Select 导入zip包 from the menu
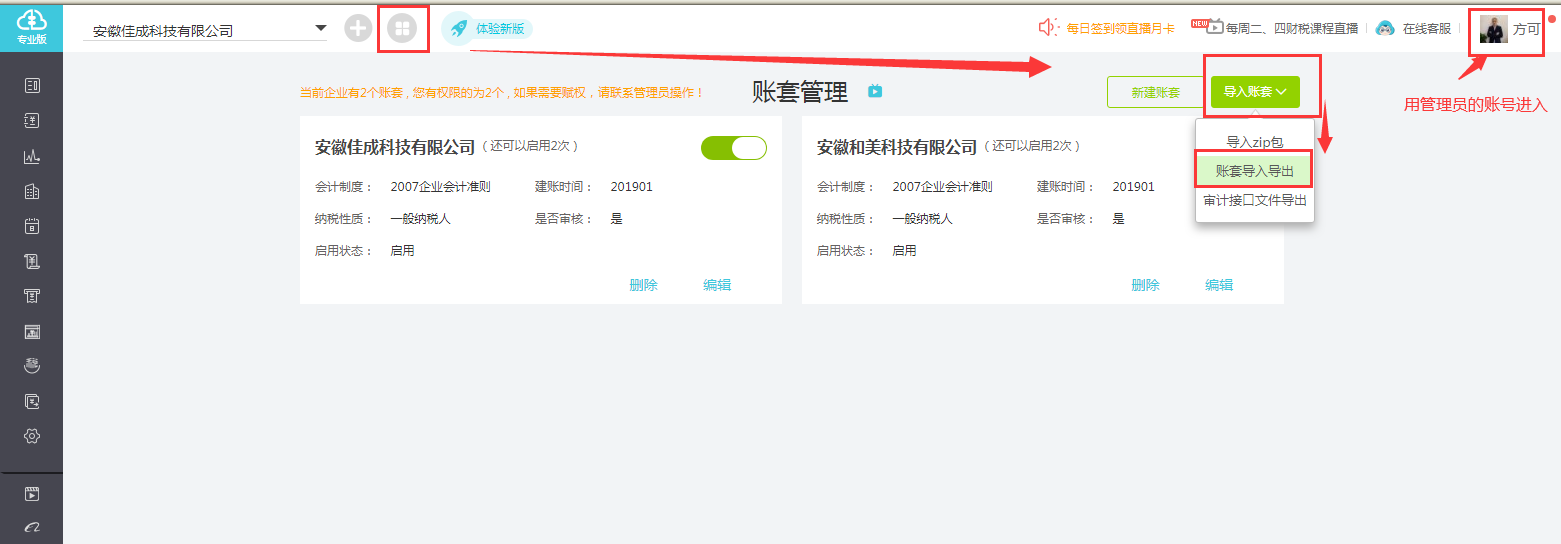The image size is (1561, 544). [x=1254, y=143]
